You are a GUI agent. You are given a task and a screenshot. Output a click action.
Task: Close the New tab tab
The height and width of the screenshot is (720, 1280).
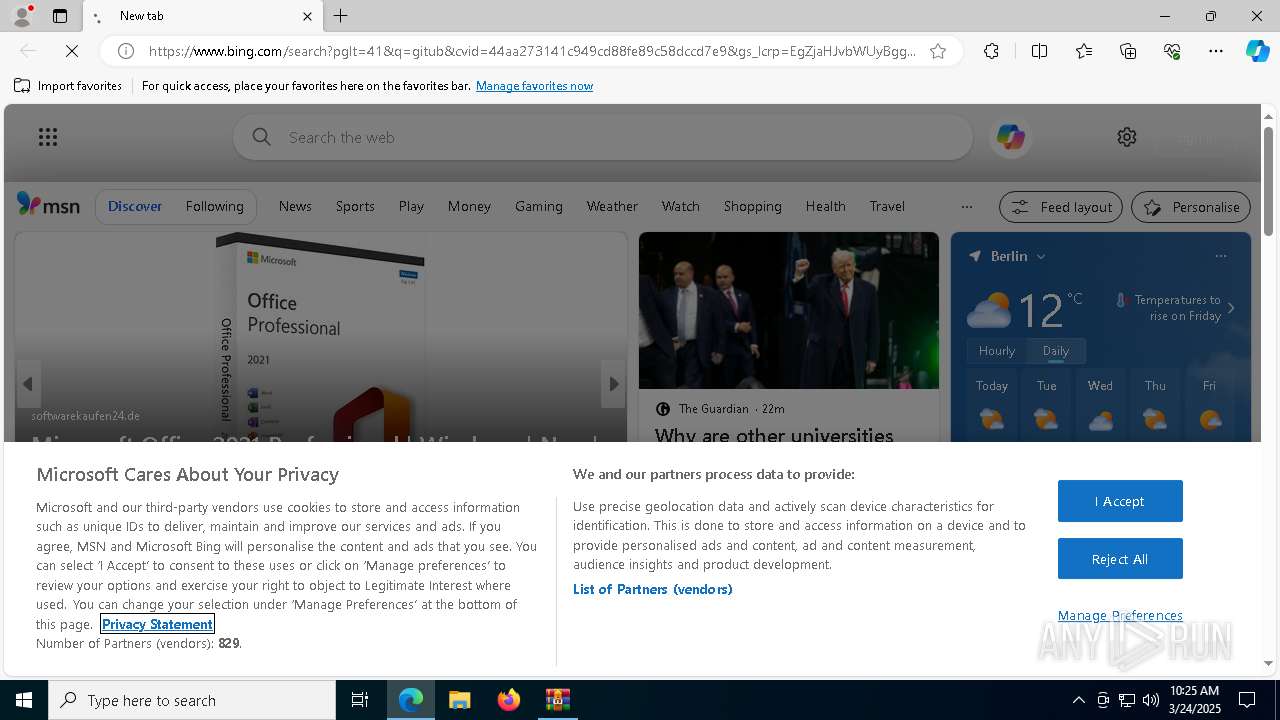307,16
